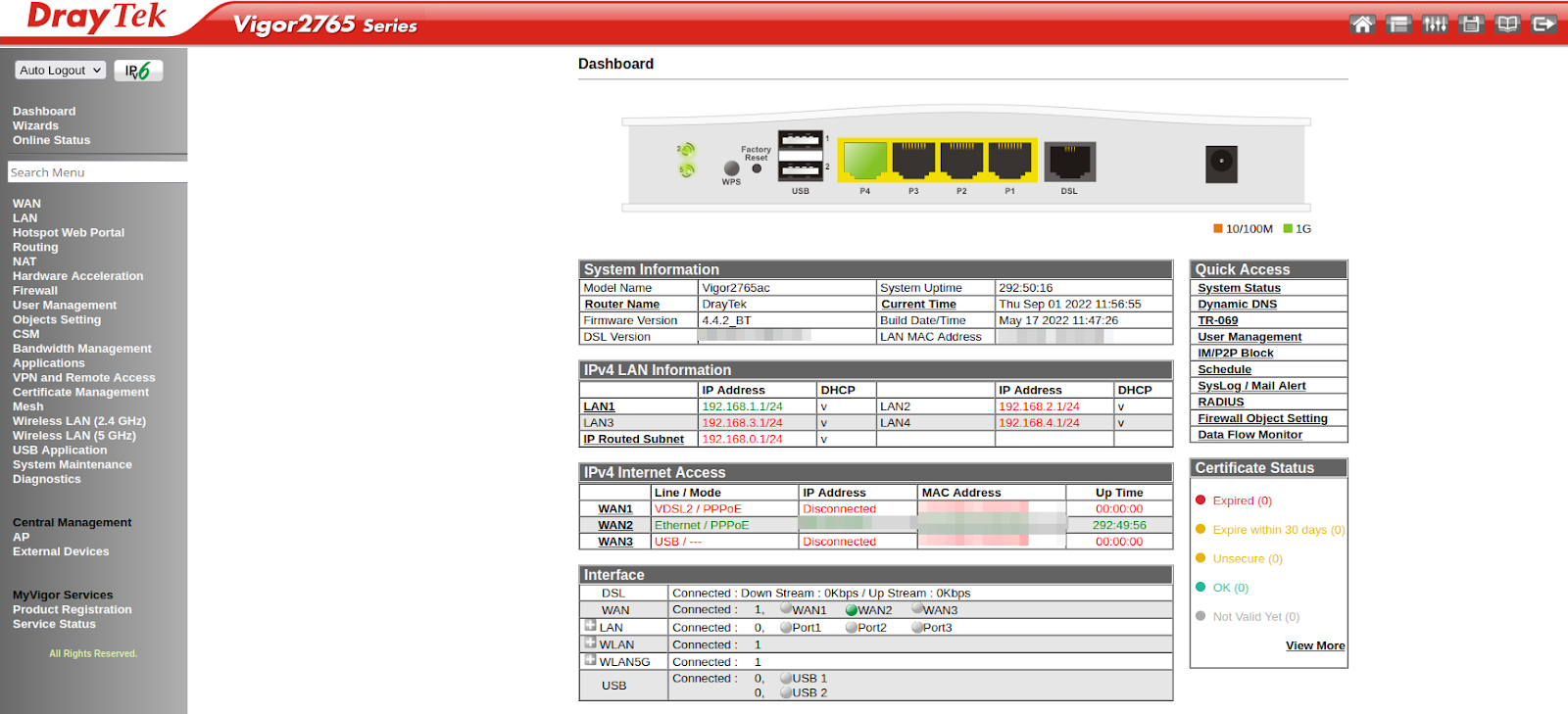This screenshot has height=714, width=1568.
Task: Click the WAN2 green status indicator
Action: (852, 610)
